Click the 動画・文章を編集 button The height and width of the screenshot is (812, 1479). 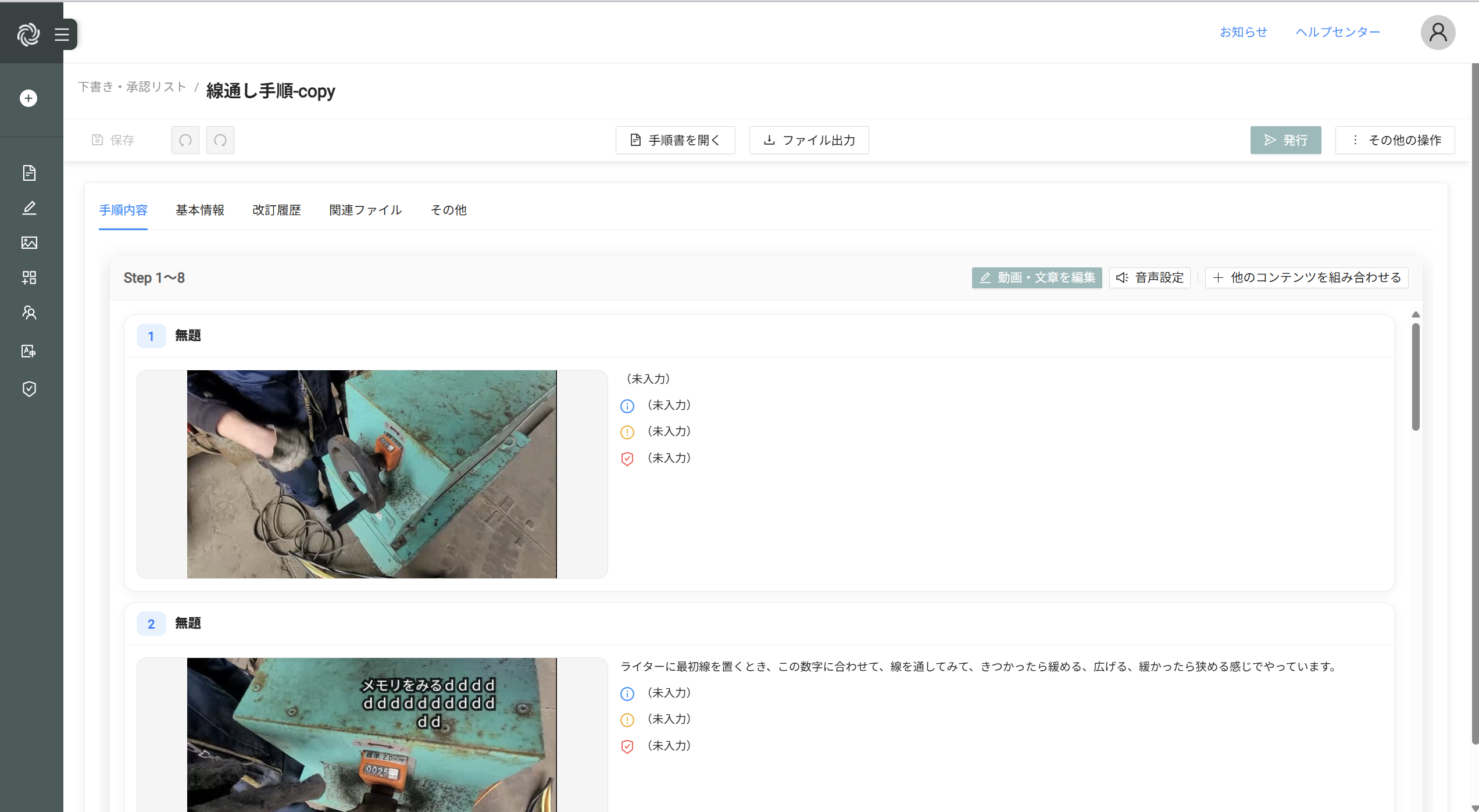click(1037, 278)
